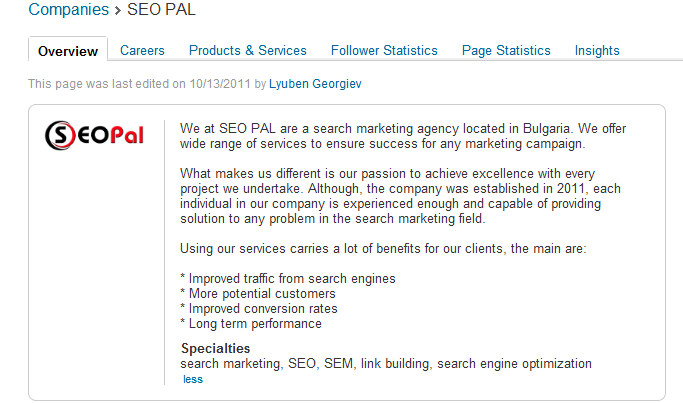Viewport: 683px width, 403px height.
Task: Open Lyuben Georgiev's profile link
Action: (x=315, y=84)
